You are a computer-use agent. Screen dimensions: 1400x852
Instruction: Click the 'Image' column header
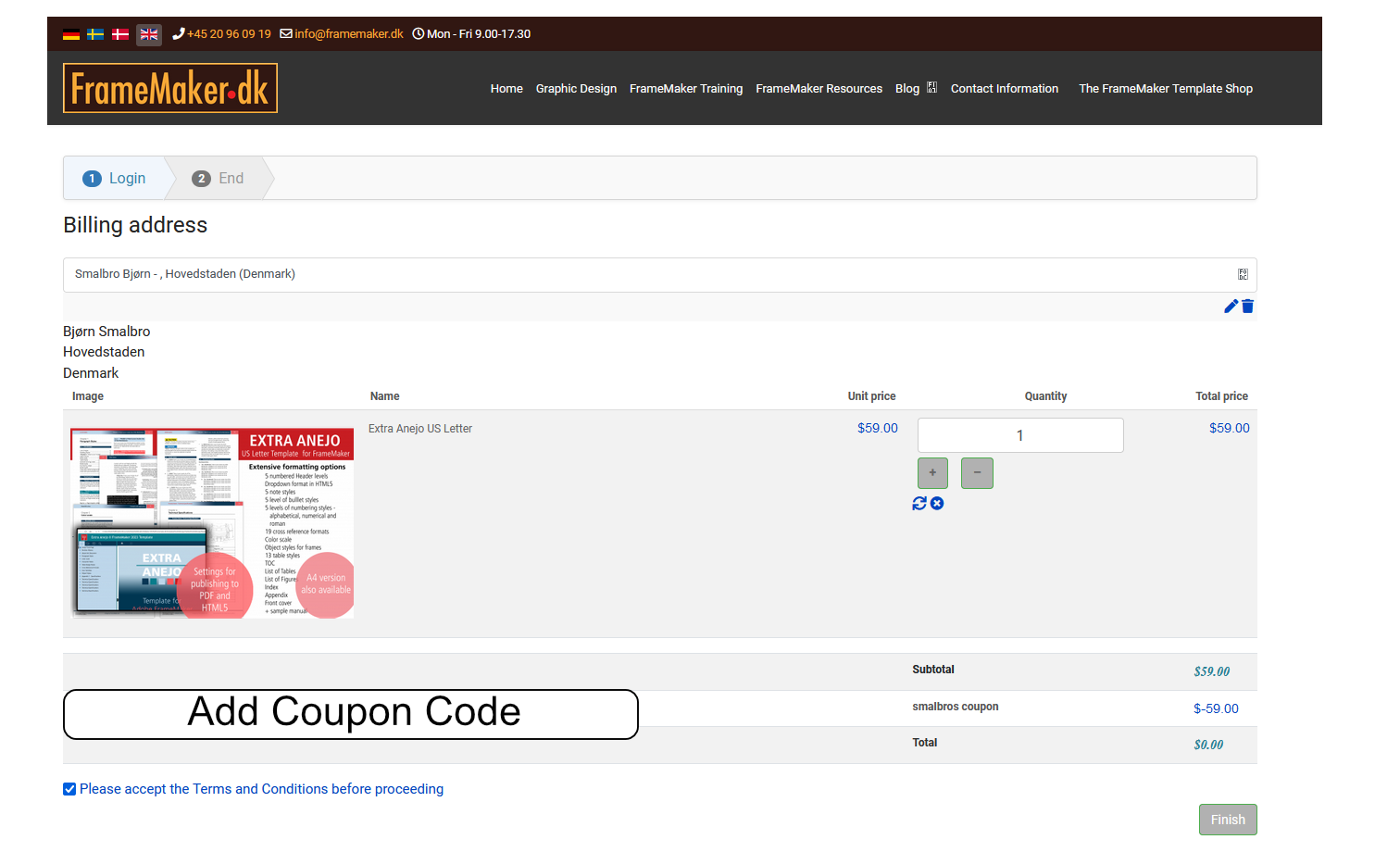pyautogui.click(x=88, y=396)
